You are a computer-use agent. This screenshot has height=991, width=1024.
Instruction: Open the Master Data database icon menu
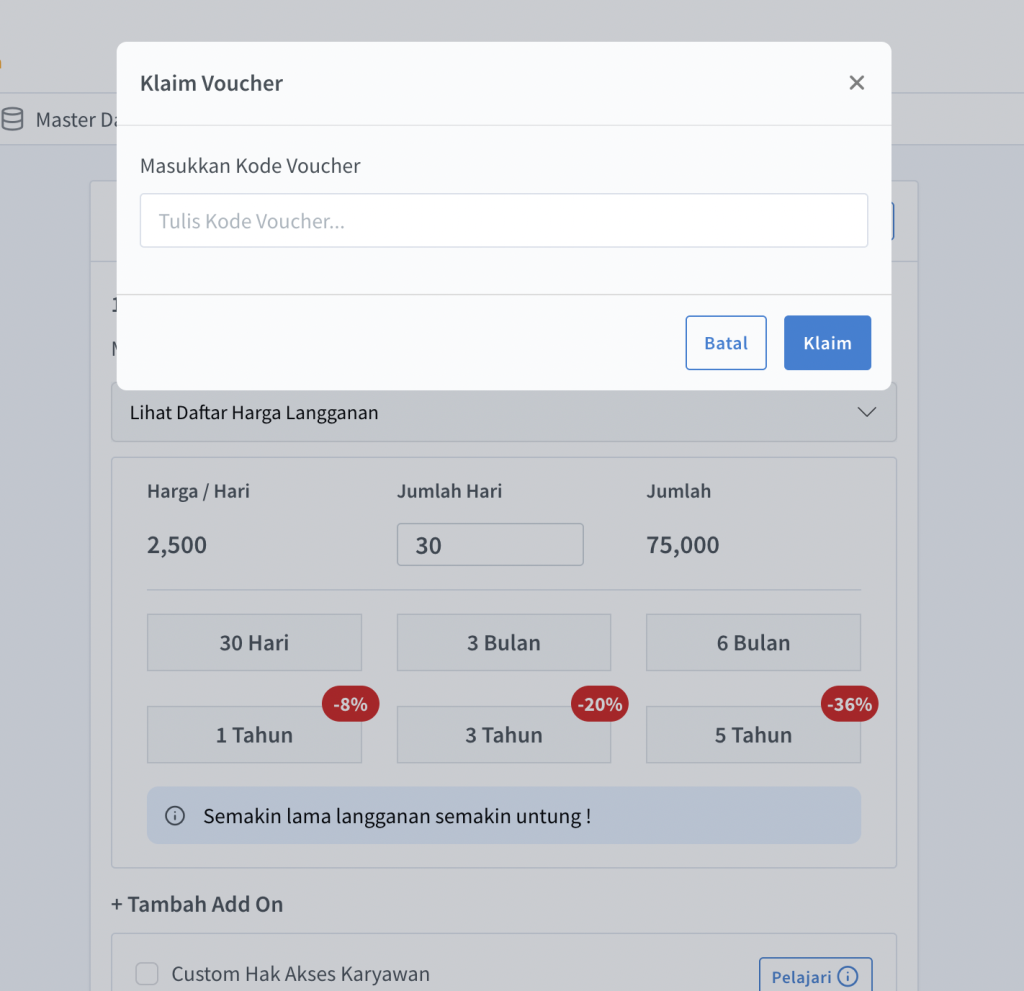pos(12,120)
